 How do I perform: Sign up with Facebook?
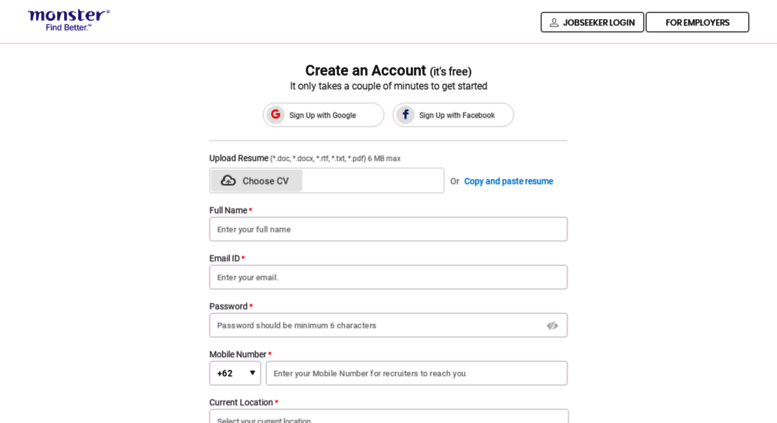[x=453, y=115]
